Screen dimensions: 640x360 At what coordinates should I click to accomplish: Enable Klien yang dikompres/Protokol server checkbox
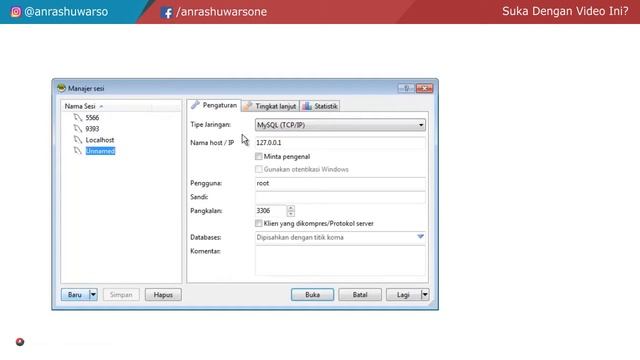(x=258, y=223)
